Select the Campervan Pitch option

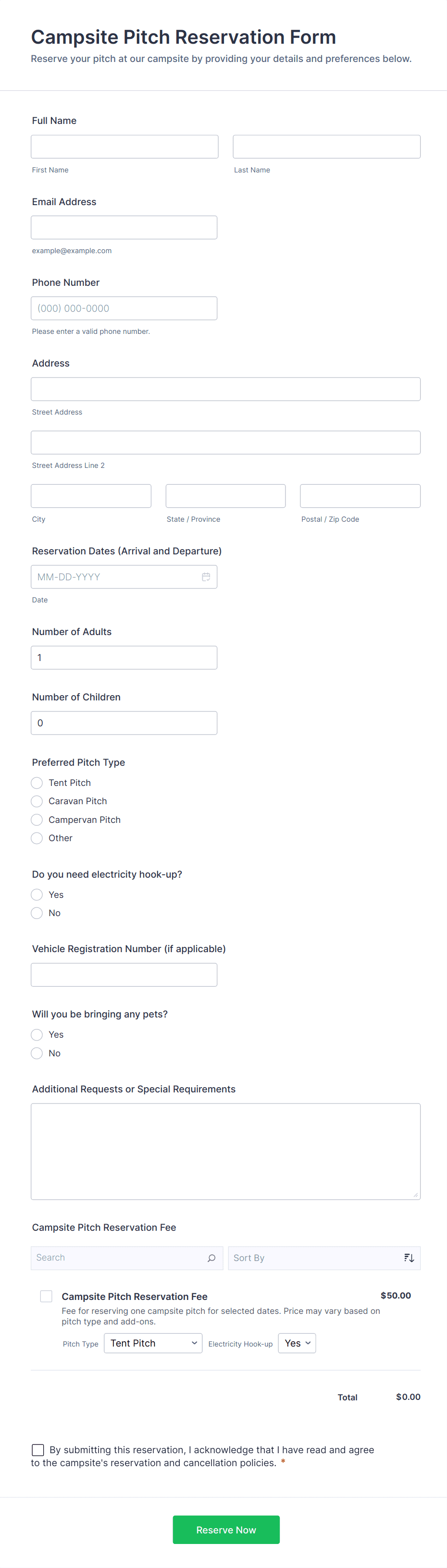pyautogui.click(x=37, y=819)
